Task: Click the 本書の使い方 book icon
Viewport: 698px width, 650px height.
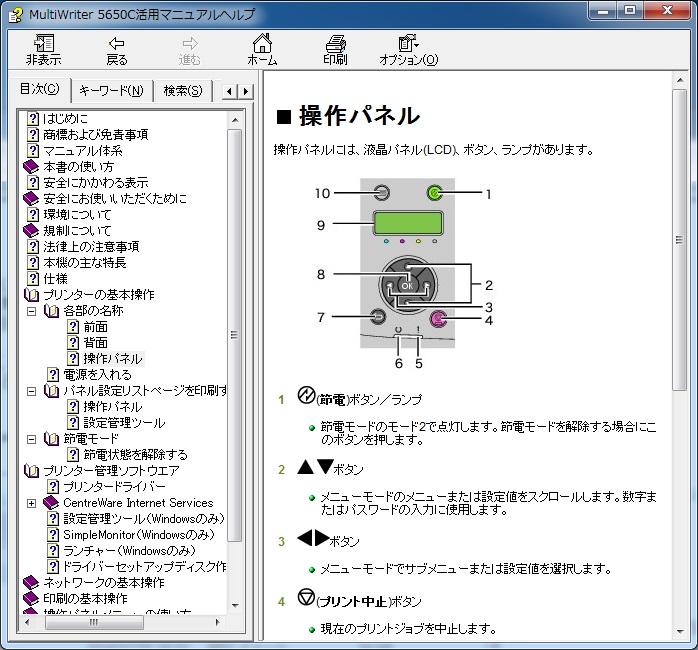Action: (31, 167)
